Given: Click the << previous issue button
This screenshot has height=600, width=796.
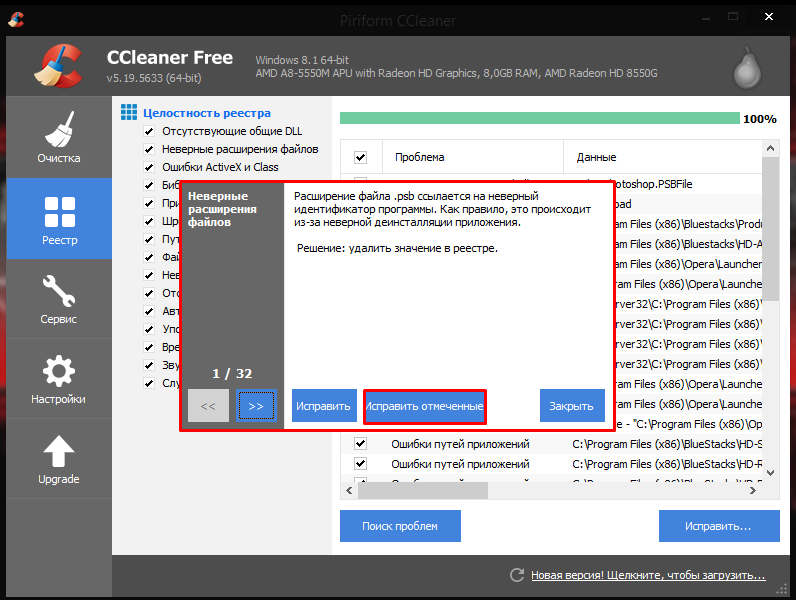Looking at the screenshot, I should coord(208,406).
